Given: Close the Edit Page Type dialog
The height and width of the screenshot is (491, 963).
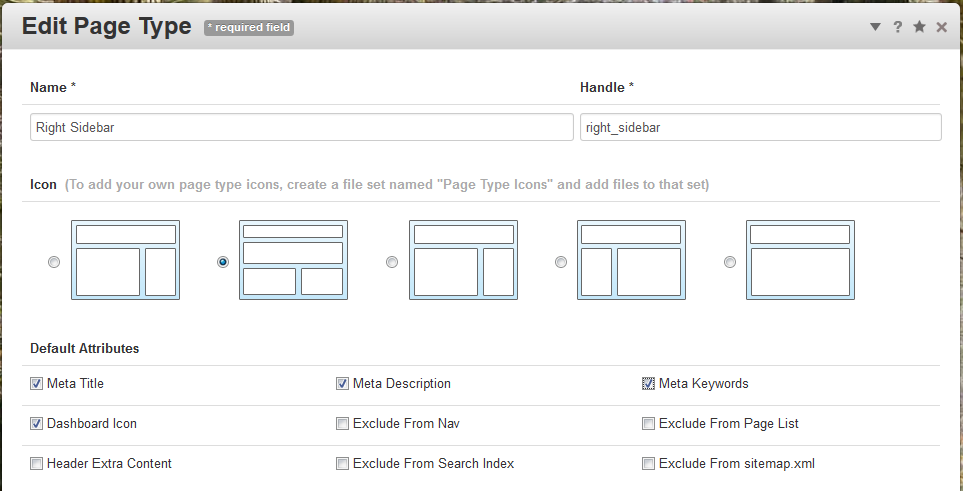Looking at the screenshot, I should click(941, 27).
